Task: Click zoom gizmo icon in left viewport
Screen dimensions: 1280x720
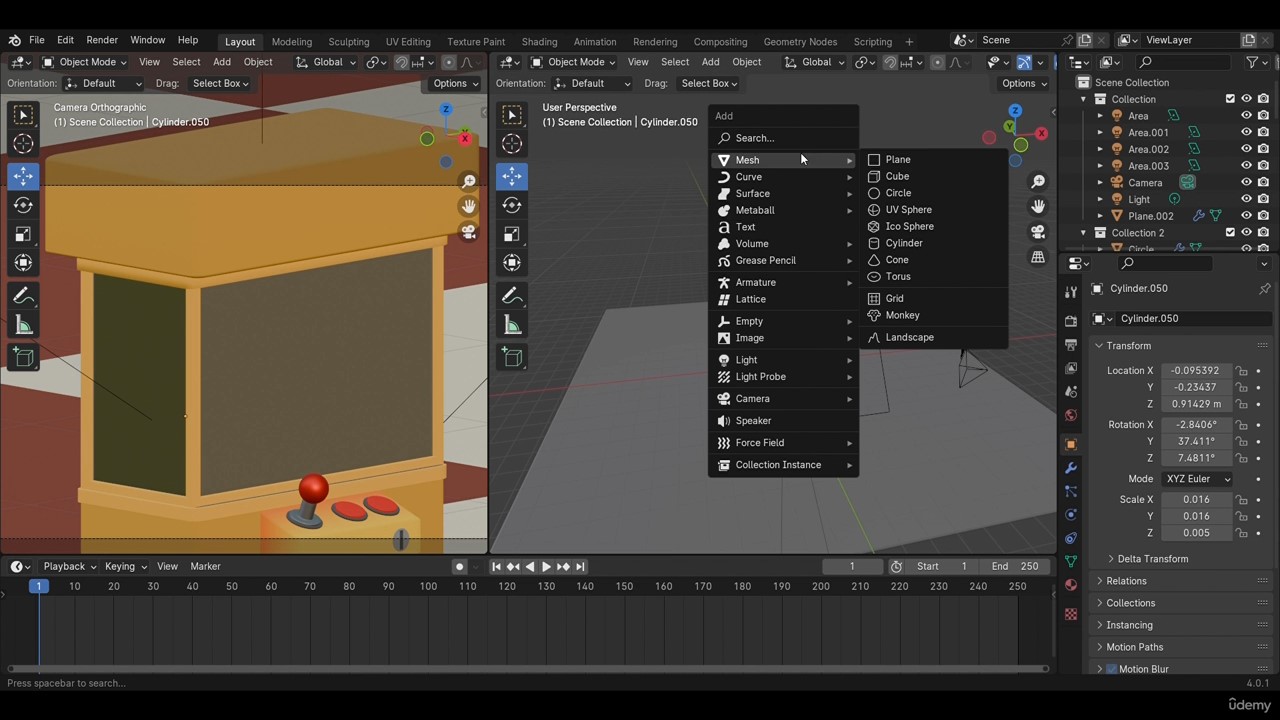Action: click(468, 181)
